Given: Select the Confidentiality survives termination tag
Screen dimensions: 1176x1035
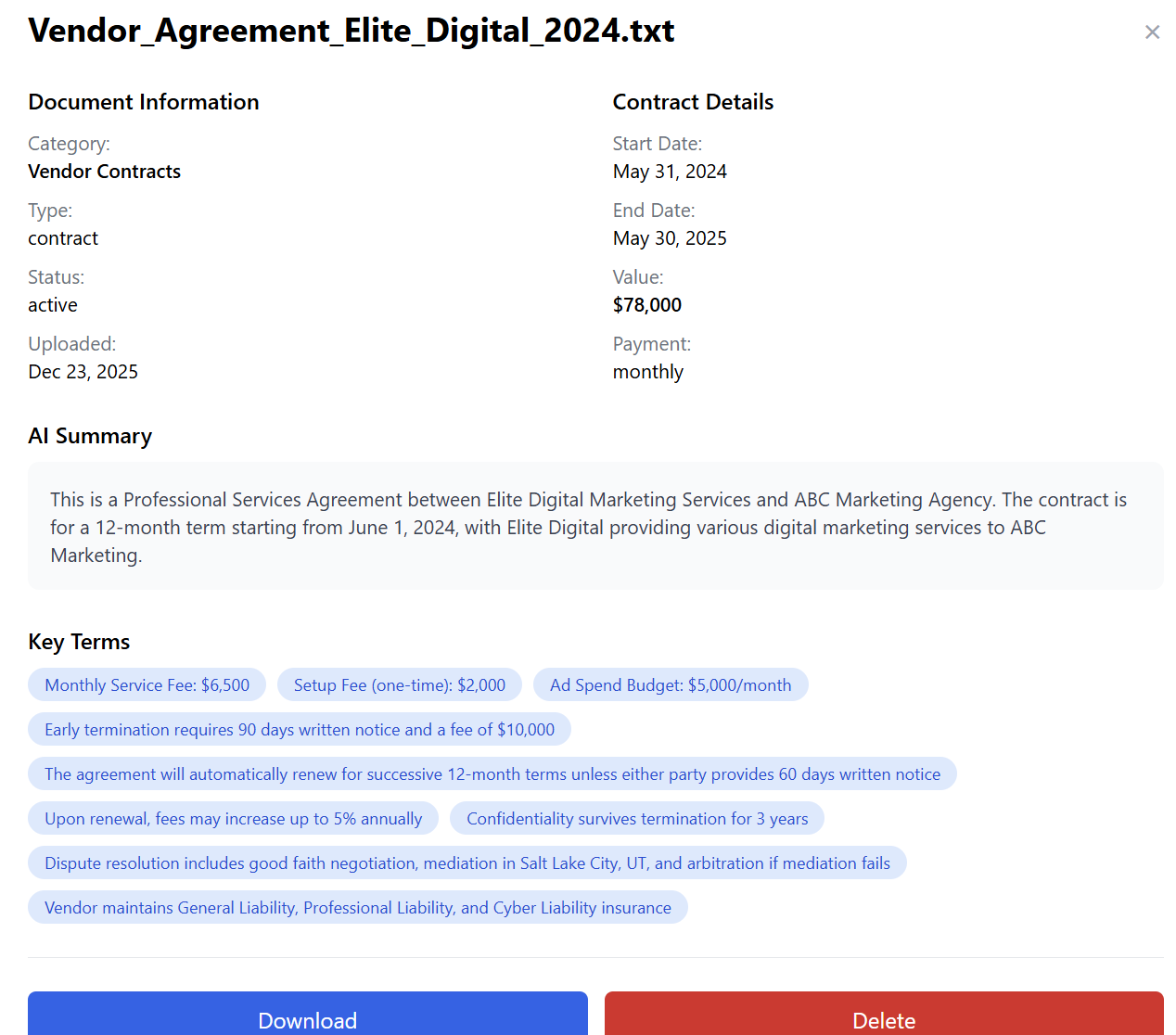Looking at the screenshot, I should tap(636, 819).
